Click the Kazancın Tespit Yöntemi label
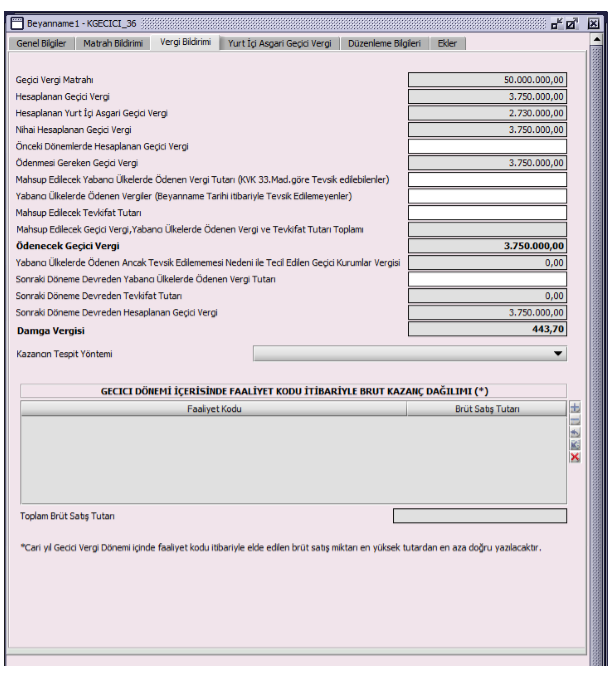Image resolution: width=612 pixels, height=674 pixels. (x=64, y=354)
